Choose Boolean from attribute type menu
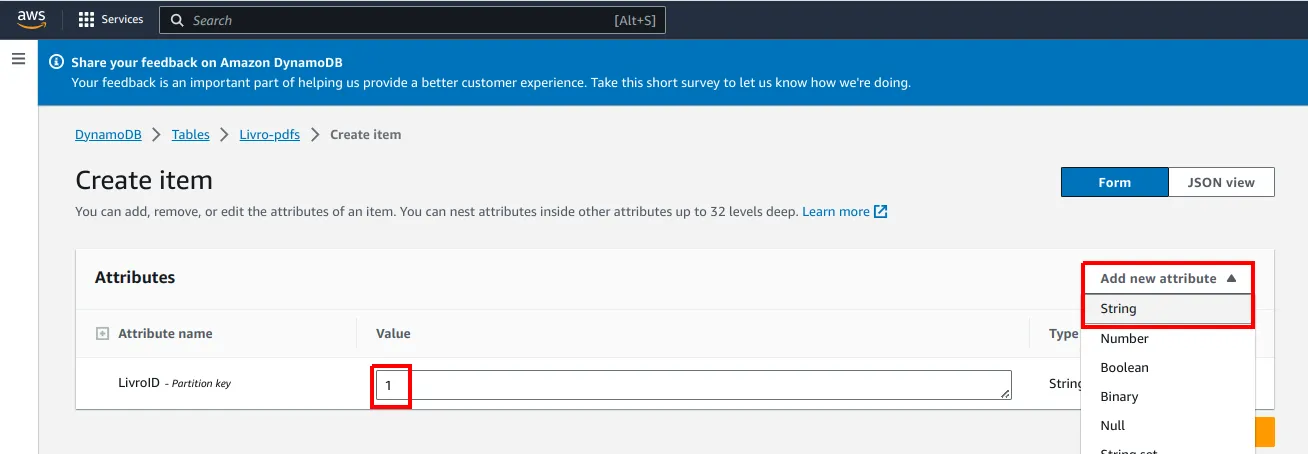Screen dimensions: 1308x454 pos(1168,368)
